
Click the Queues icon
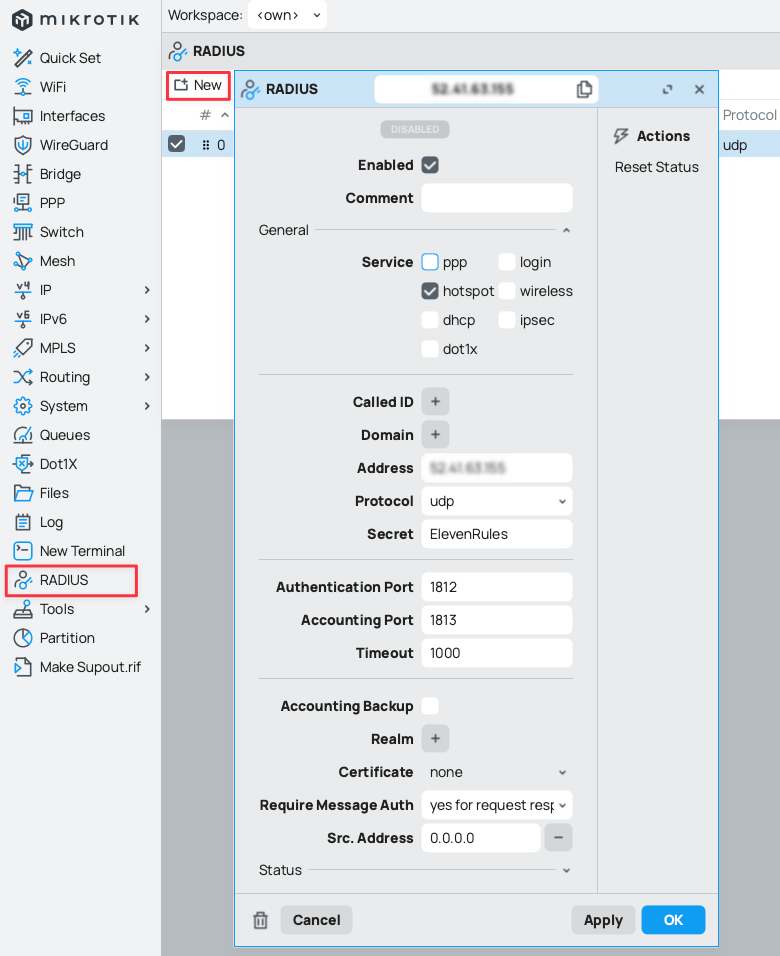(x=23, y=435)
